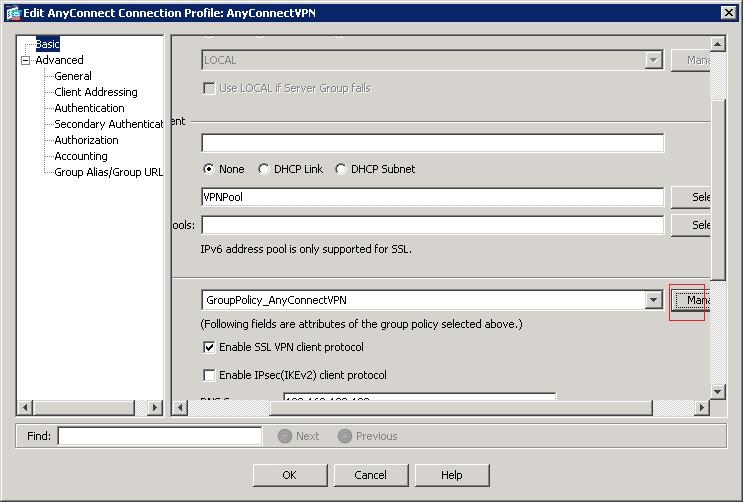Image resolution: width=743 pixels, height=502 pixels.
Task: Select the Advanced tree item
Action: (59, 60)
